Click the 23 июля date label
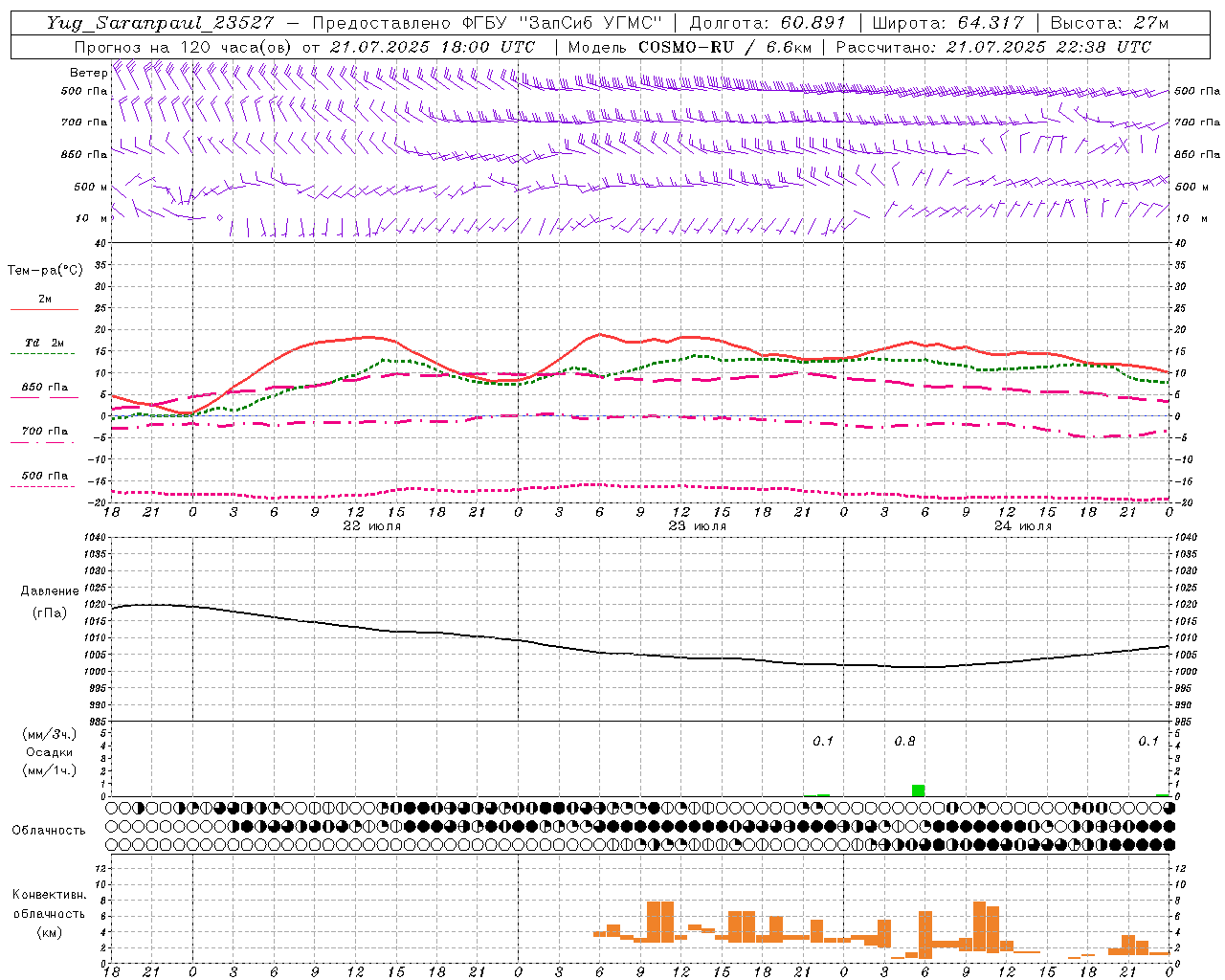The image size is (1225, 980). [698, 526]
